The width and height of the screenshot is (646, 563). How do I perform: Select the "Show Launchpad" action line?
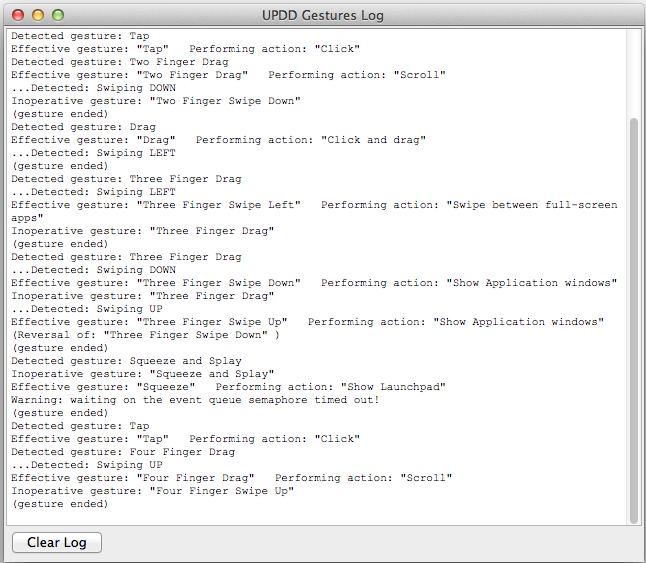click(228, 387)
